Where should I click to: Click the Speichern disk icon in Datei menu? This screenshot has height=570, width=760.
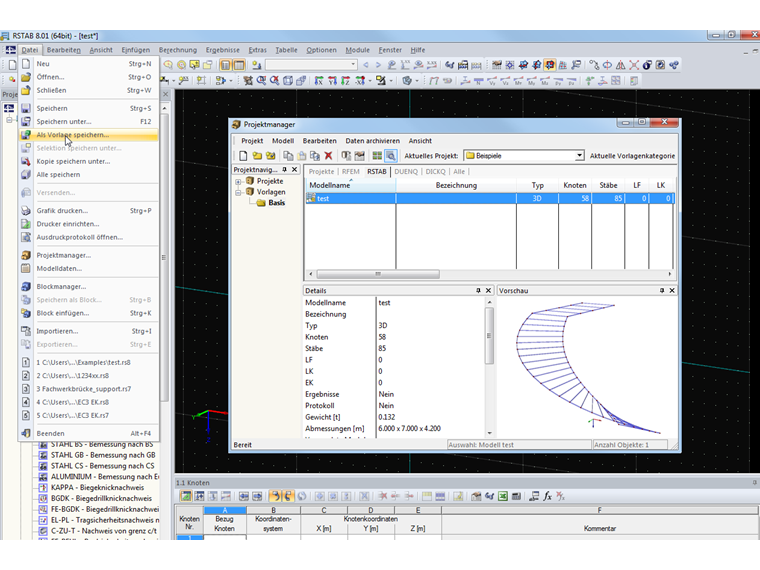coord(26,108)
